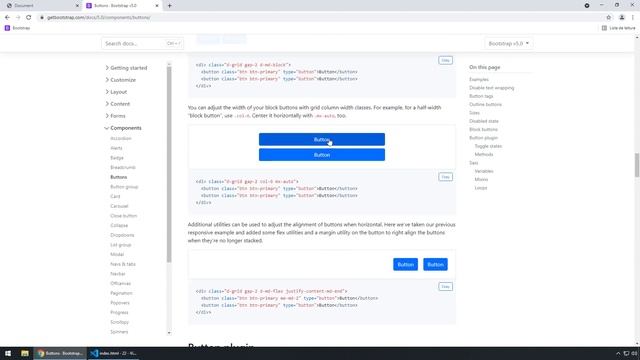Click the lower half-width blue Button example
Screen dimensions: 640x360
tap(322, 155)
